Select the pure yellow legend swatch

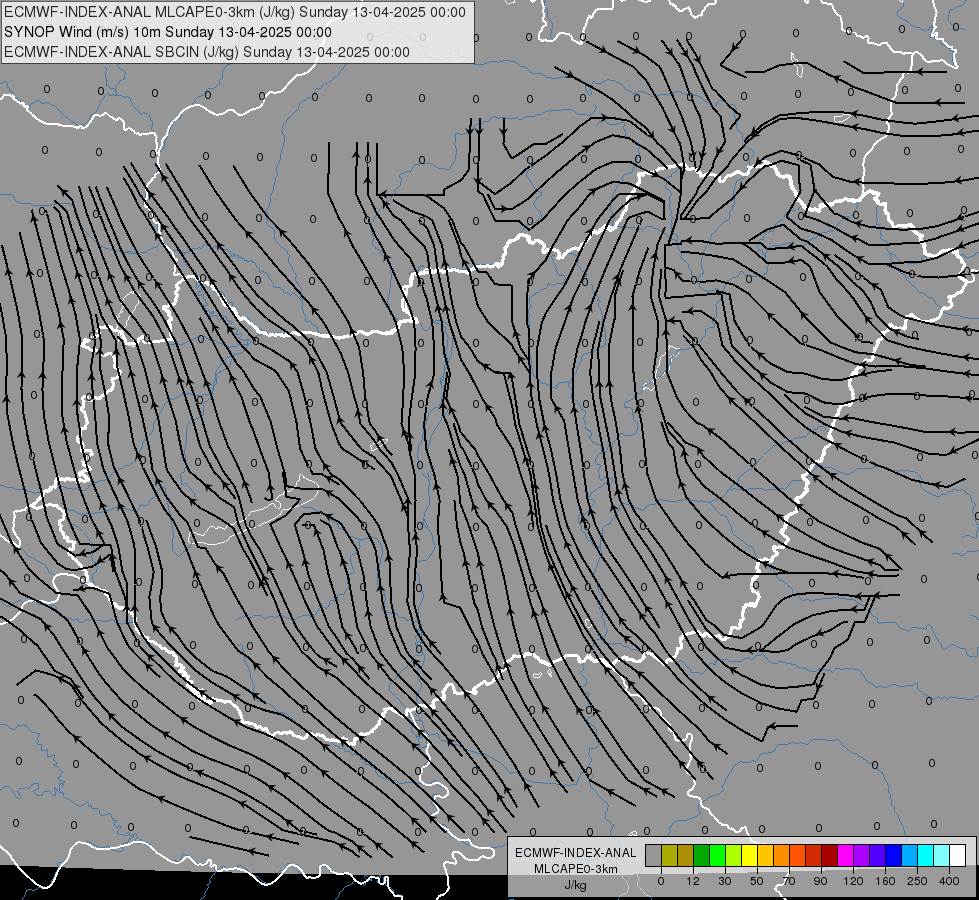(749, 855)
